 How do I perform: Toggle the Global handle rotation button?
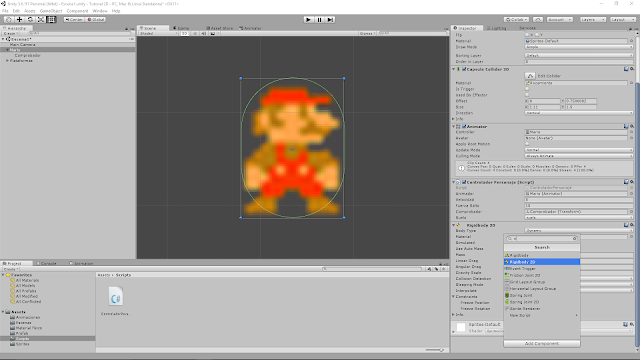coord(96,20)
